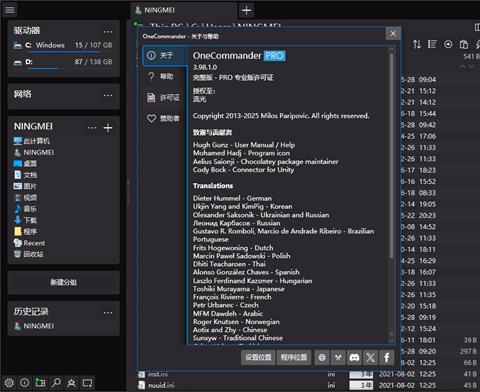Open 视频 in favorites

[25, 198]
